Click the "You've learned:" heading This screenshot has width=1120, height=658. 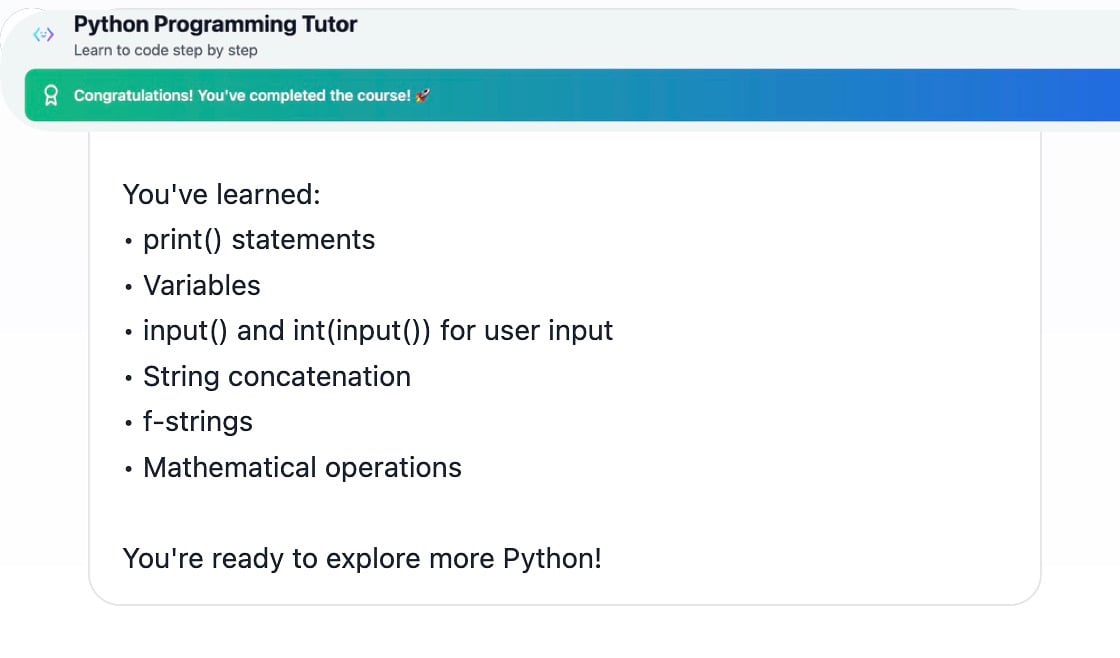tap(221, 194)
